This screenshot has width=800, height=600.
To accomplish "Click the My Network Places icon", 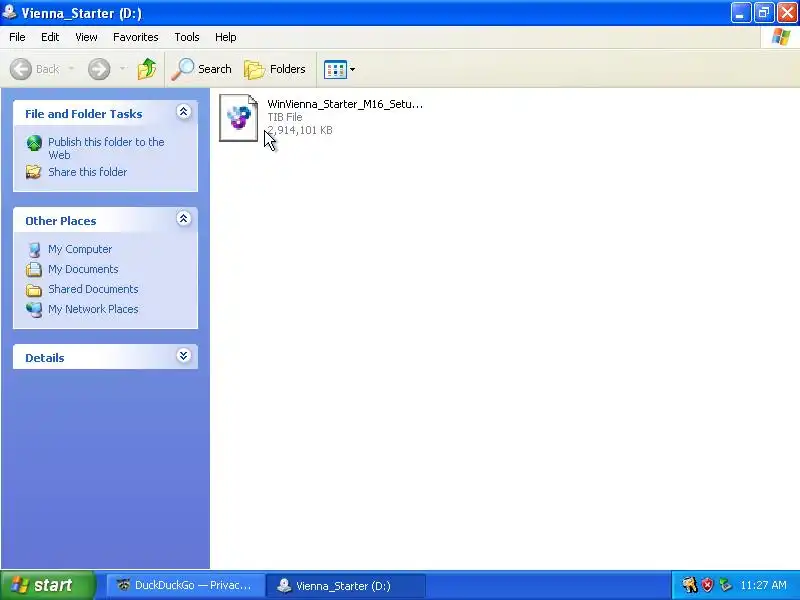I will tap(34, 309).
